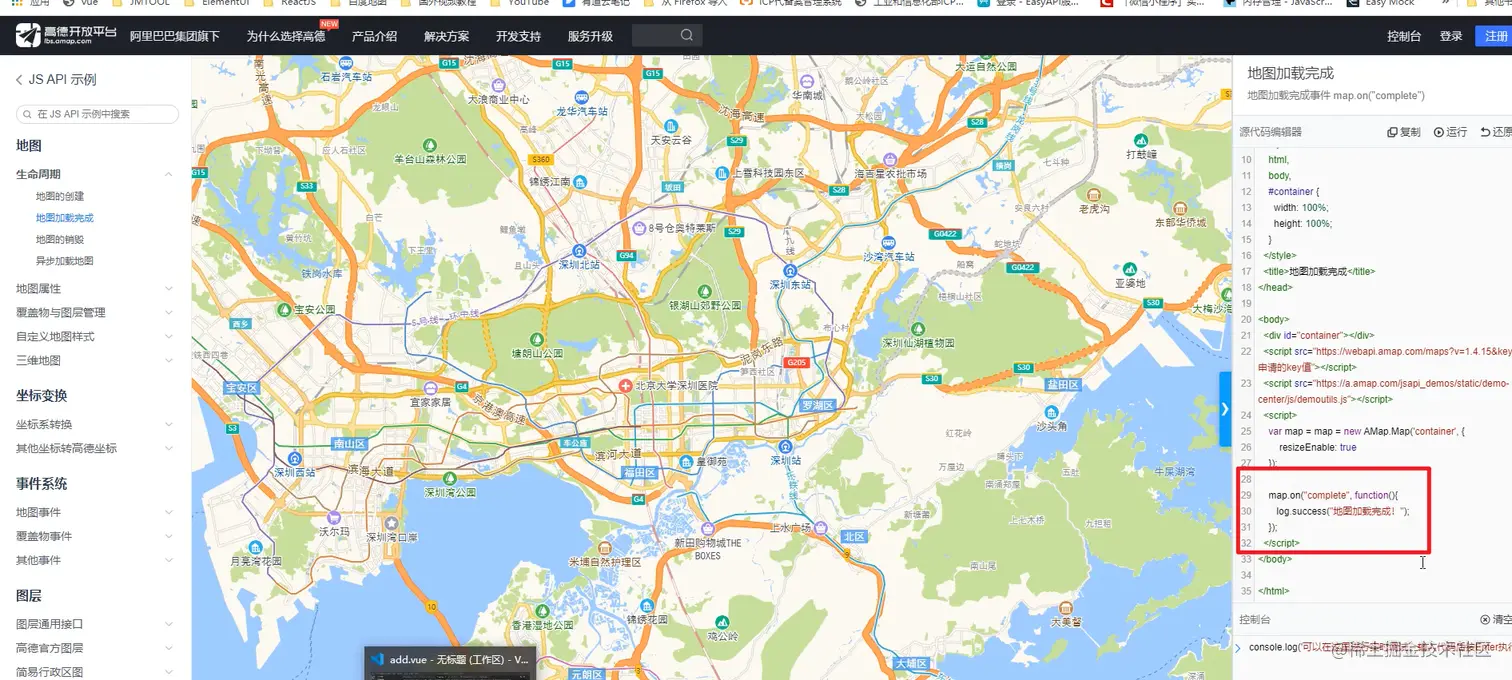The image size is (1512, 680).
Task: Click the 盐田区 district label
Action: [1063, 385]
